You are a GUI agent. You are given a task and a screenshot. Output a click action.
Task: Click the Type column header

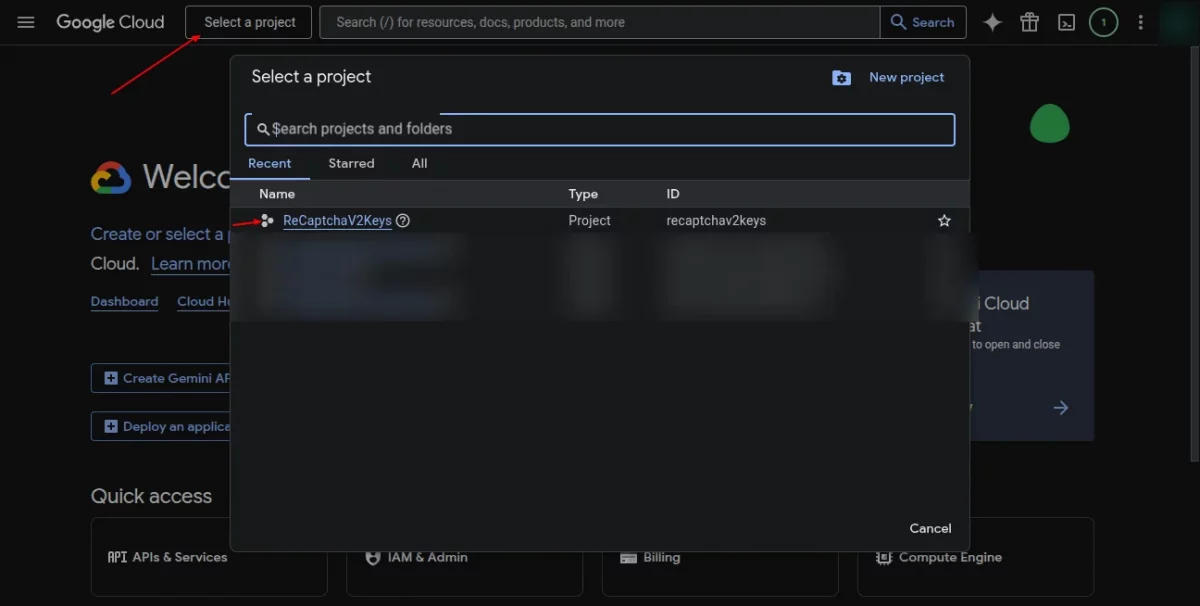click(583, 194)
